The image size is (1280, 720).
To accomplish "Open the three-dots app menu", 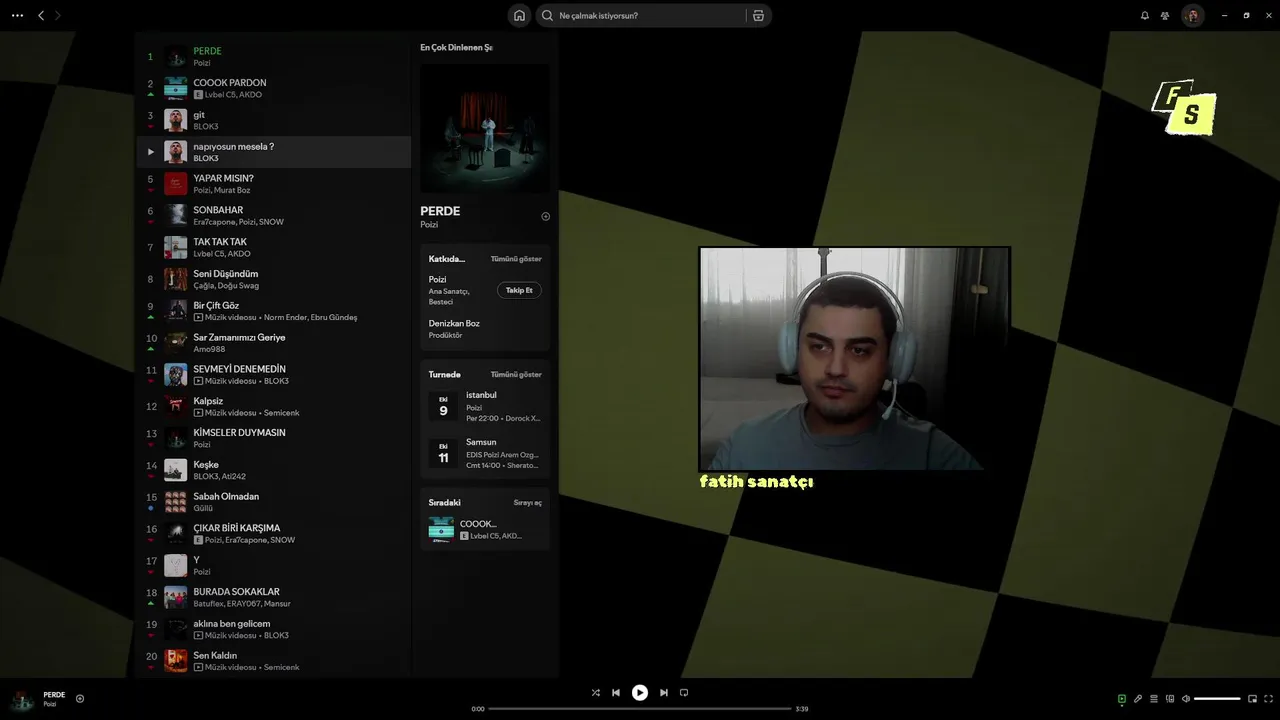I will tap(17, 15).
